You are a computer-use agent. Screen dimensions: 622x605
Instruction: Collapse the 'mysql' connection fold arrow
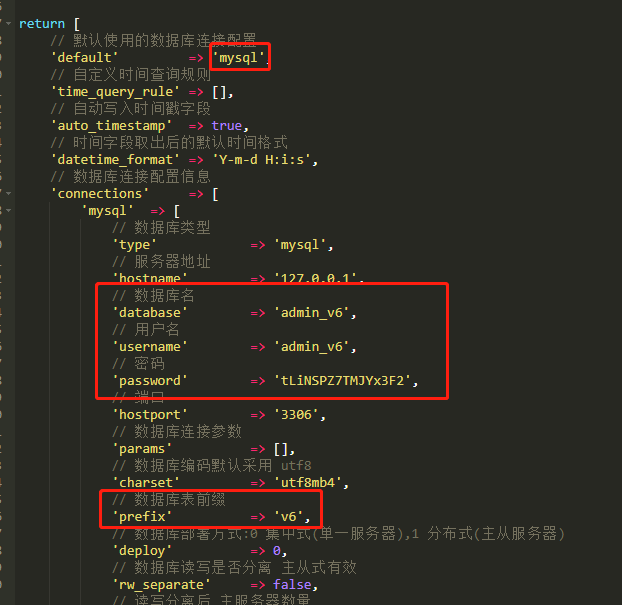9,210
